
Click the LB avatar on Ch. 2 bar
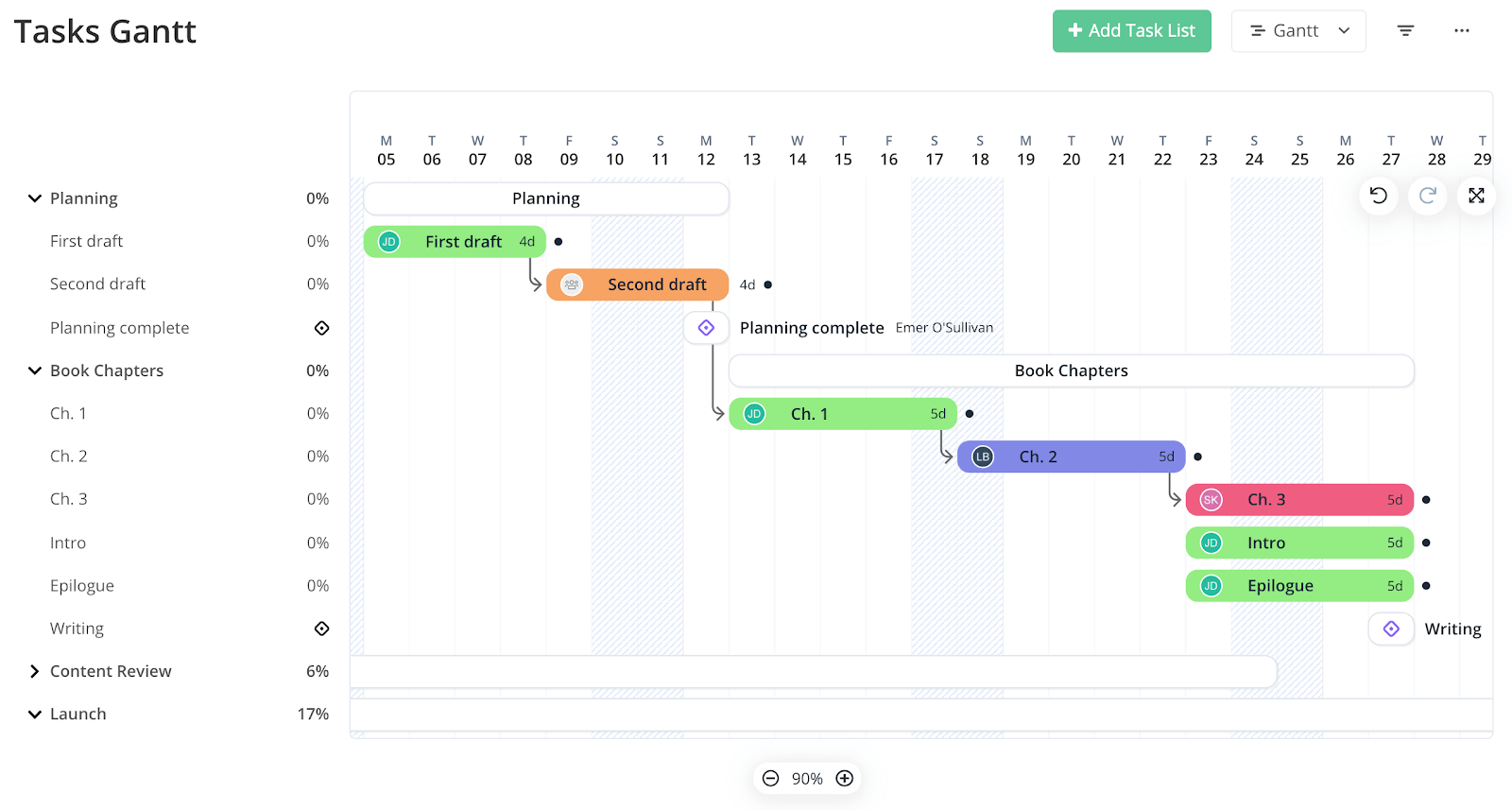pyautogui.click(x=983, y=457)
